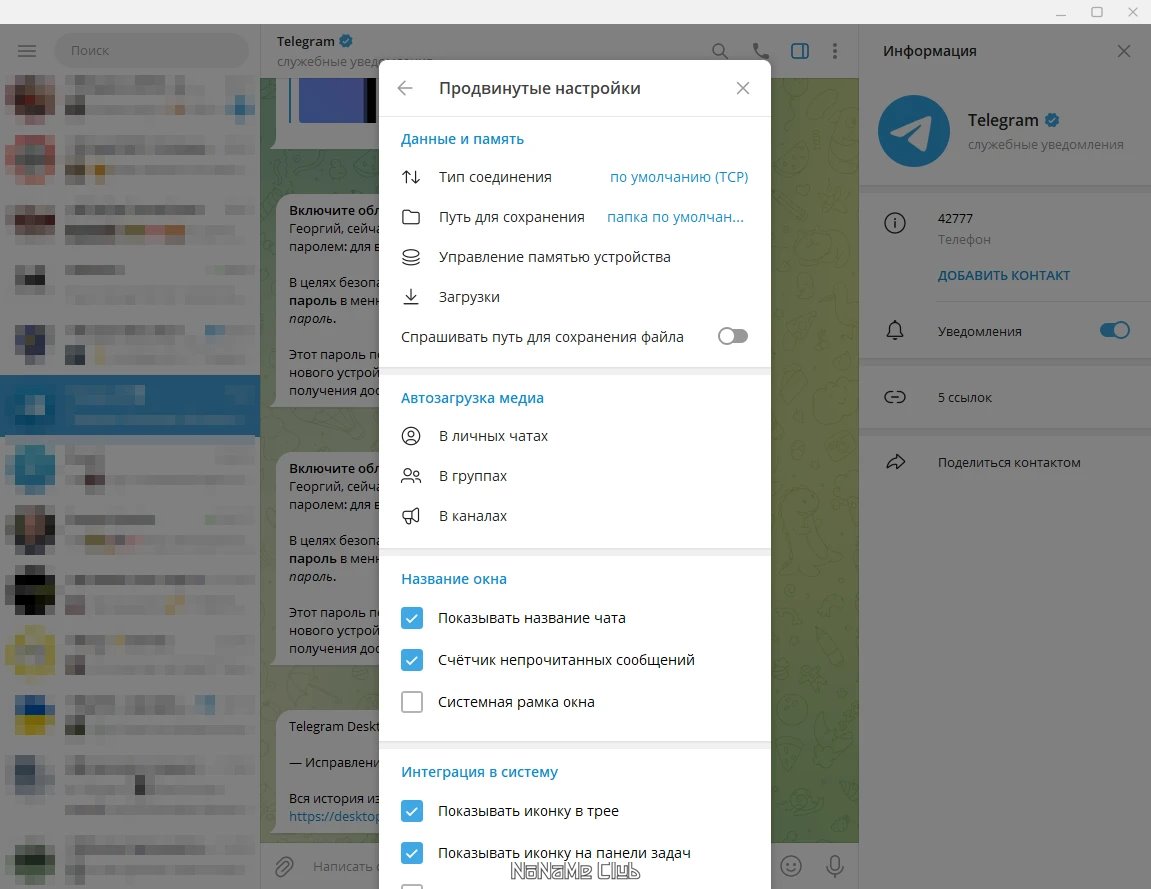Maximize the Telegram window
This screenshot has height=889, width=1151.
click(1097, 12)
